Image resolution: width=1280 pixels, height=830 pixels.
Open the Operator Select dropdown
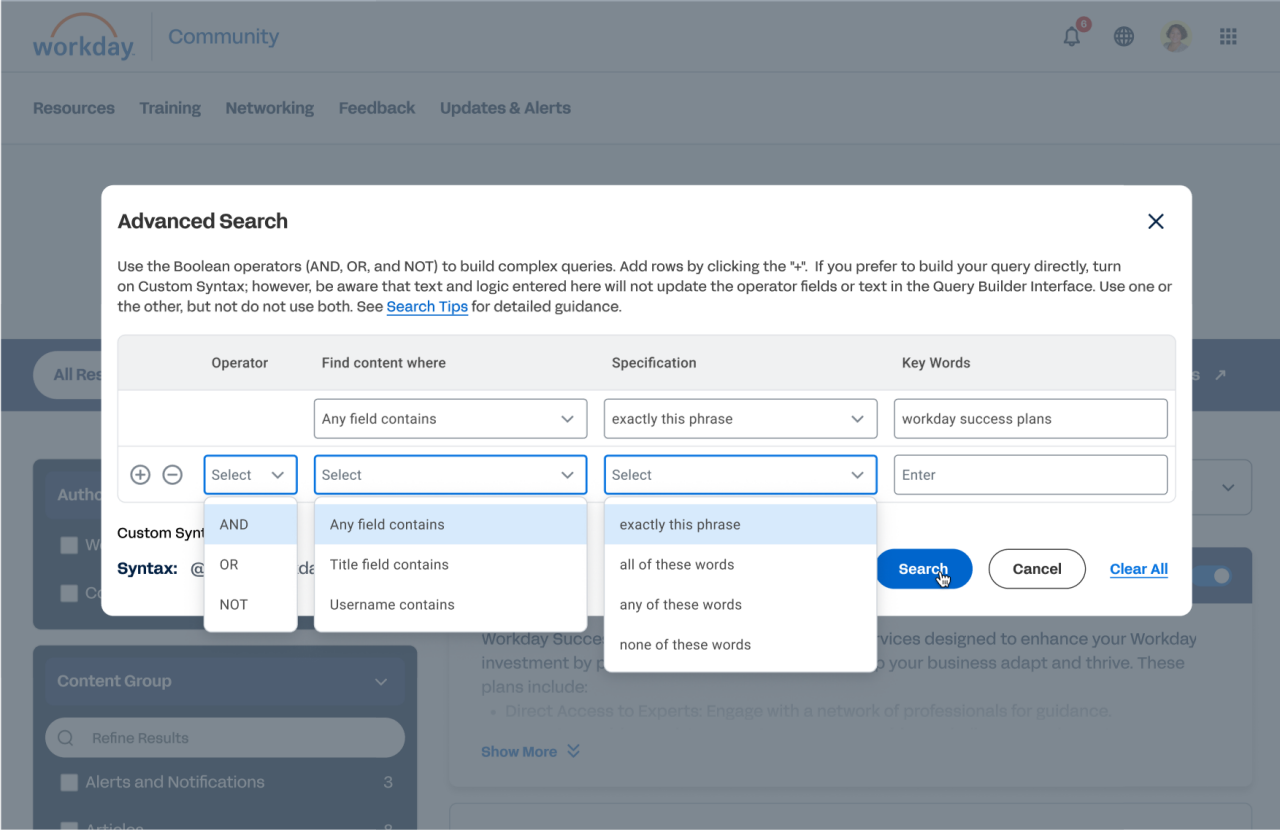pyautogui.click(x=250, y=475)
